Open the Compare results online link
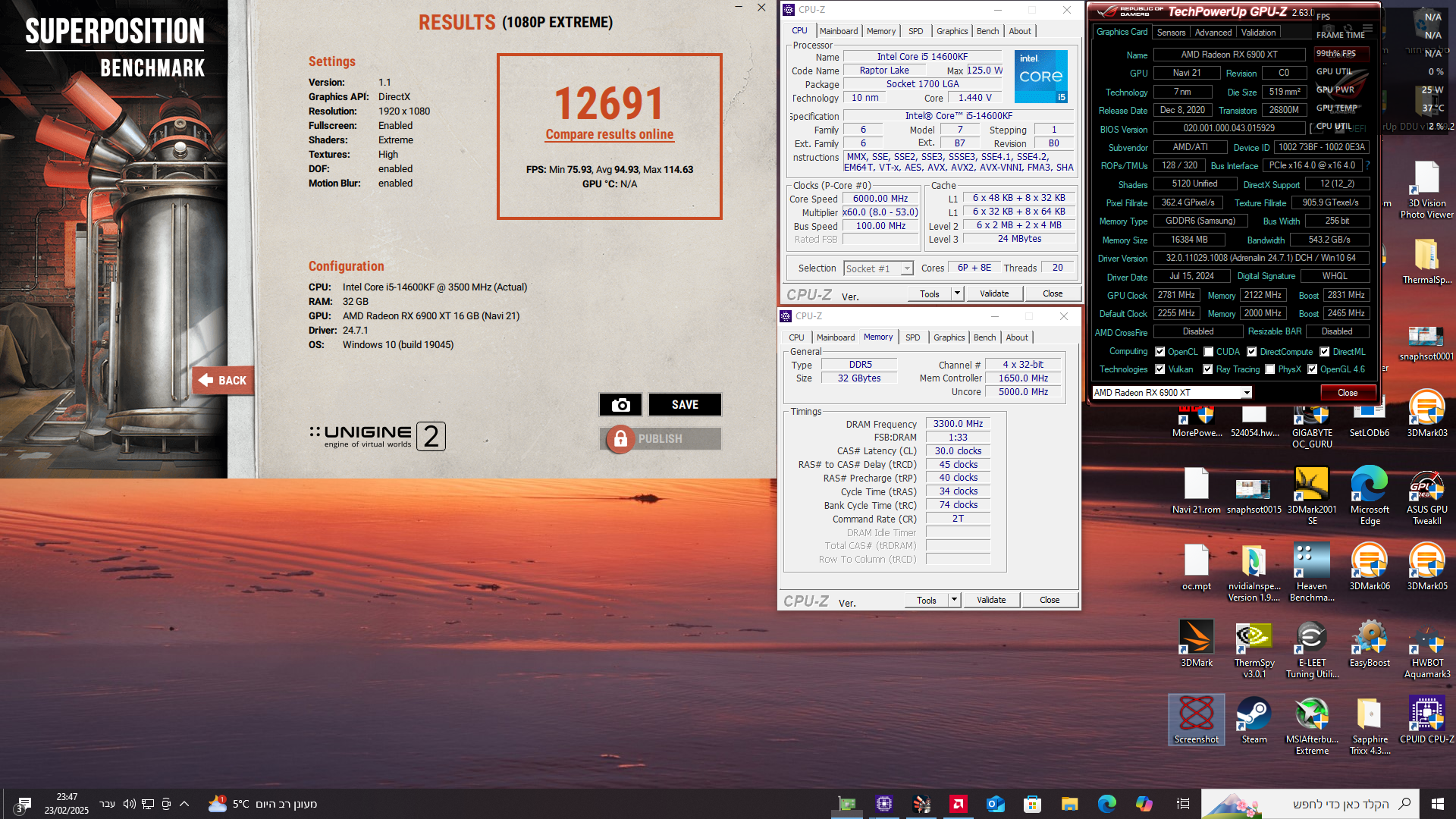Viewport: 1456px width, 819px height. 610,134
